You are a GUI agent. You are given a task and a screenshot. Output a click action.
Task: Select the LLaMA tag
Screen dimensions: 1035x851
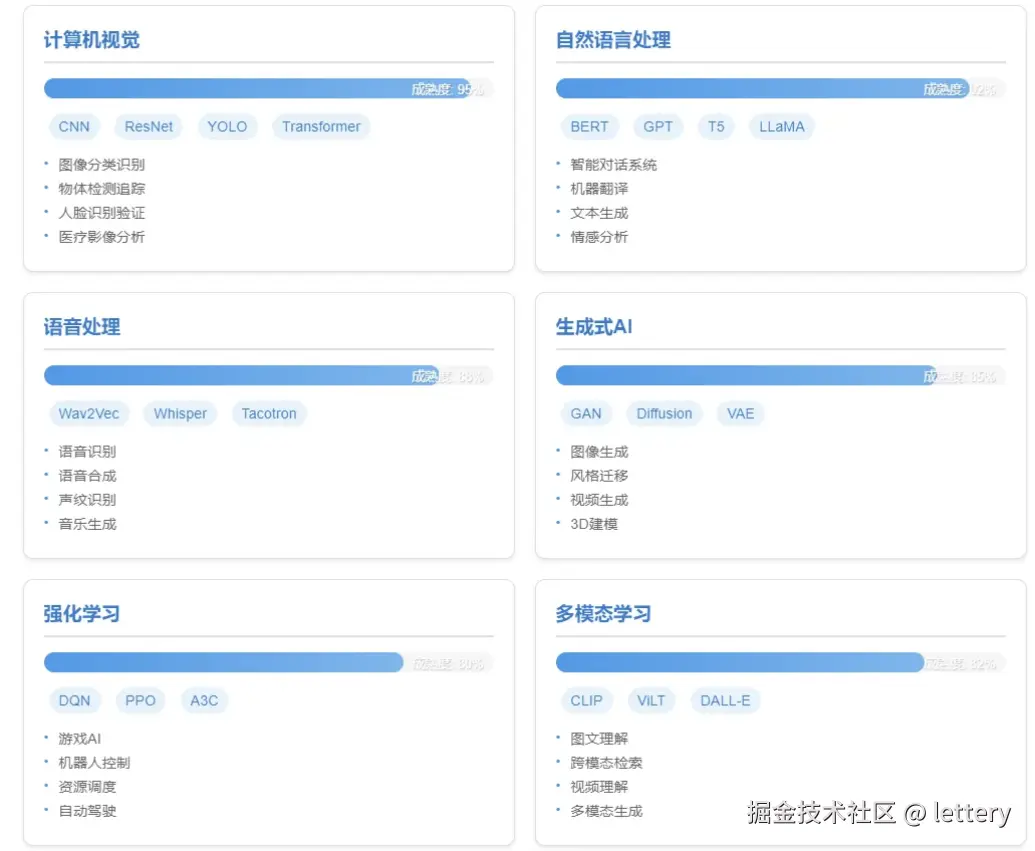click(781, 127)
